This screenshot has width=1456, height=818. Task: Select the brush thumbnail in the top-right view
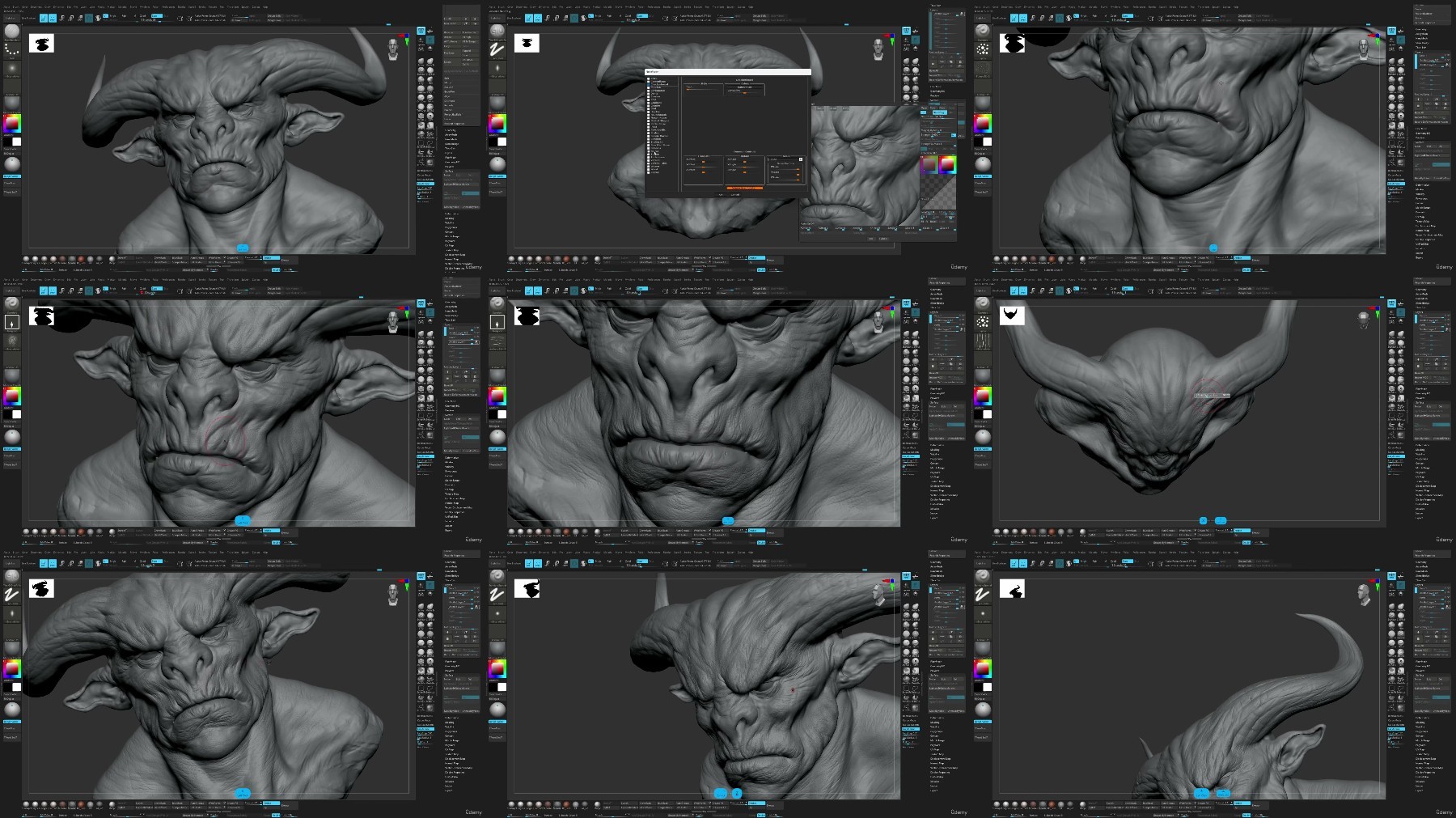tap(982, 32)
